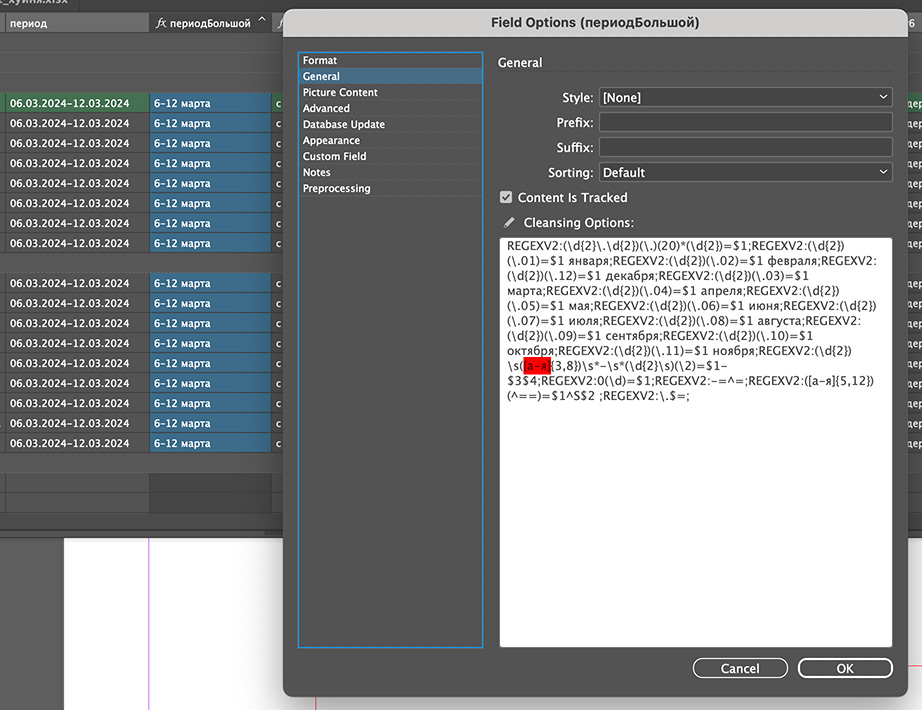
Task: Confirm with the OK button
Action: (x=845, y=668)
